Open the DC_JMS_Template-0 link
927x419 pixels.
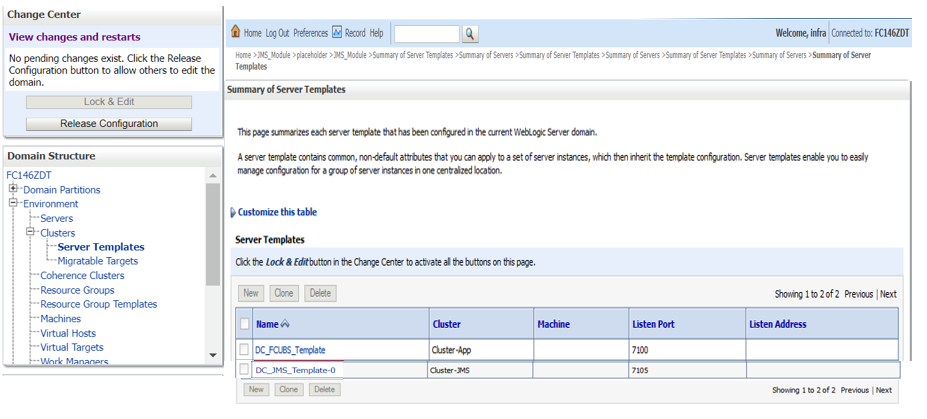[x=296, y=370]
